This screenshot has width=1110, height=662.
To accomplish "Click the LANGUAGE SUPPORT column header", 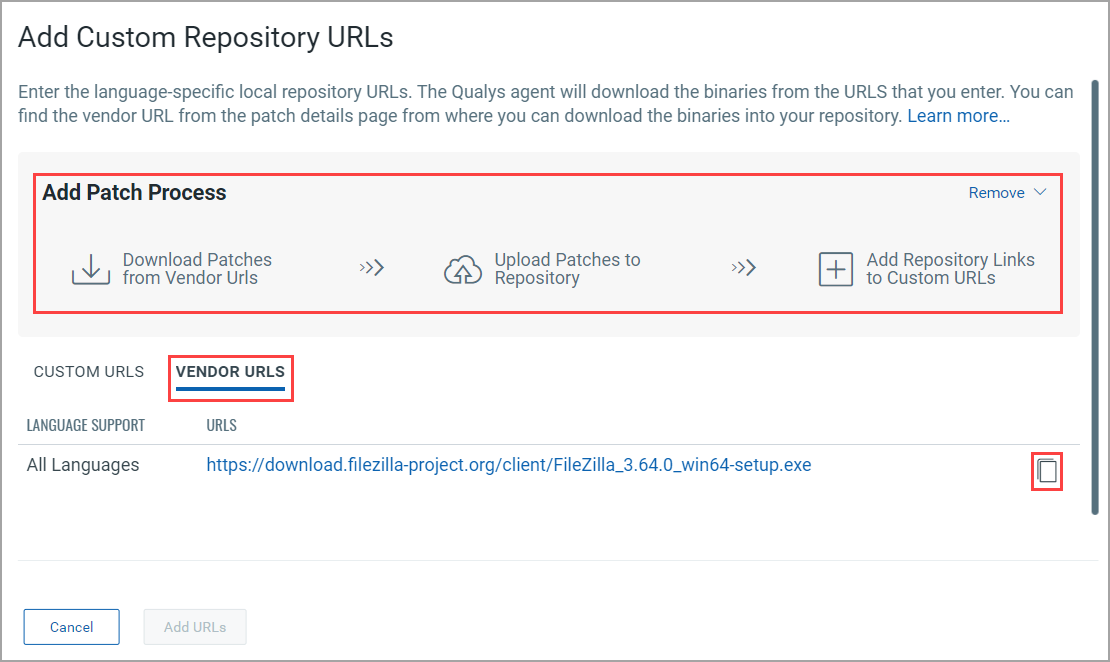I will (85, 425).
